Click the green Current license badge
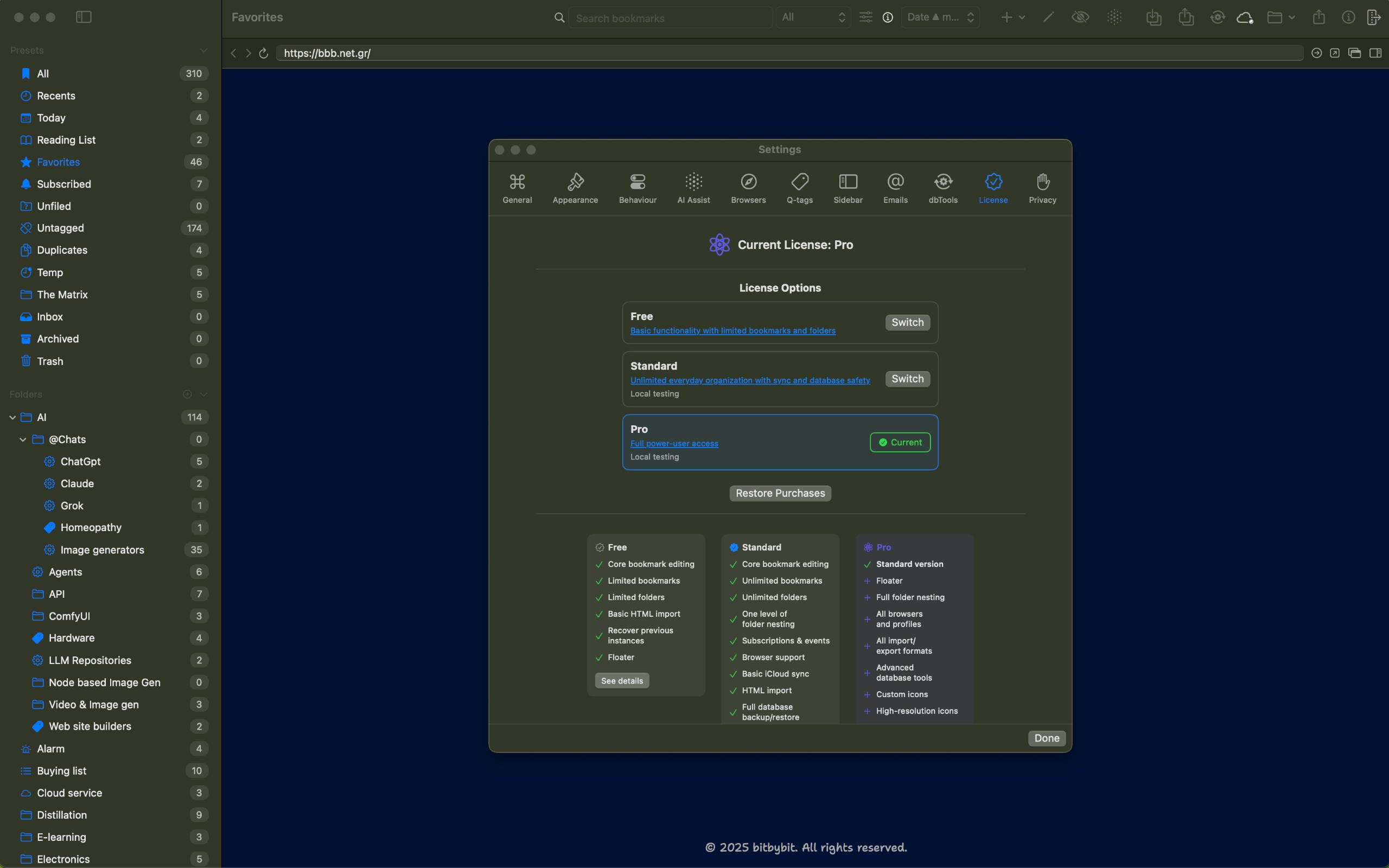Image resolution: width=1389 pixels, height=868 pixels. (x=900, y=442)
